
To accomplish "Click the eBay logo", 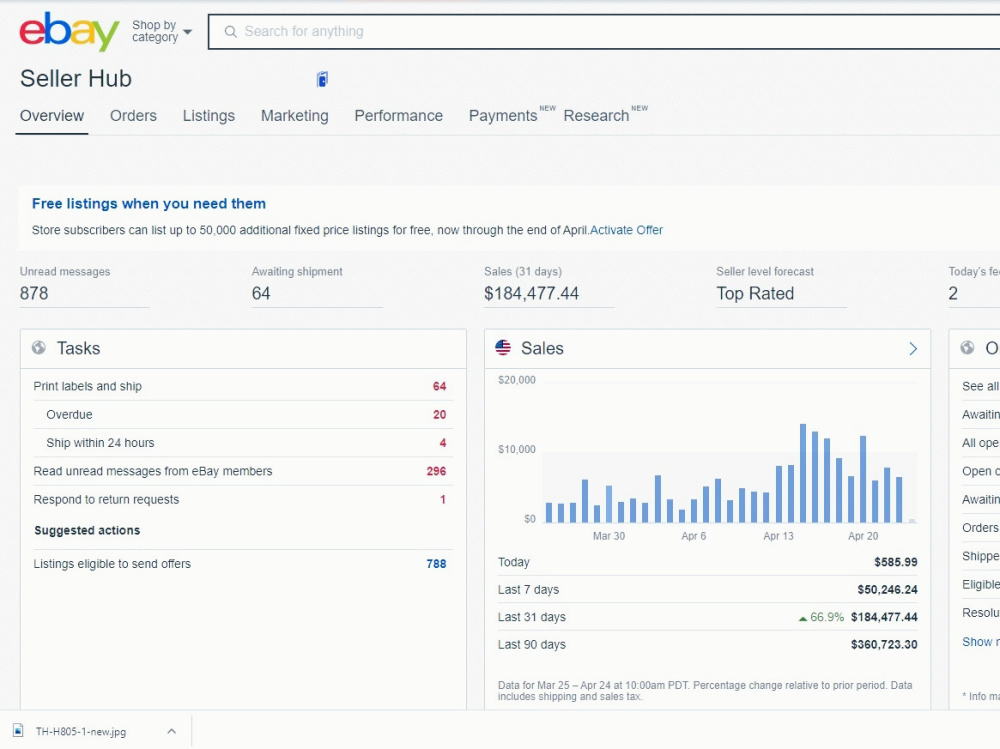I will 69,31.
